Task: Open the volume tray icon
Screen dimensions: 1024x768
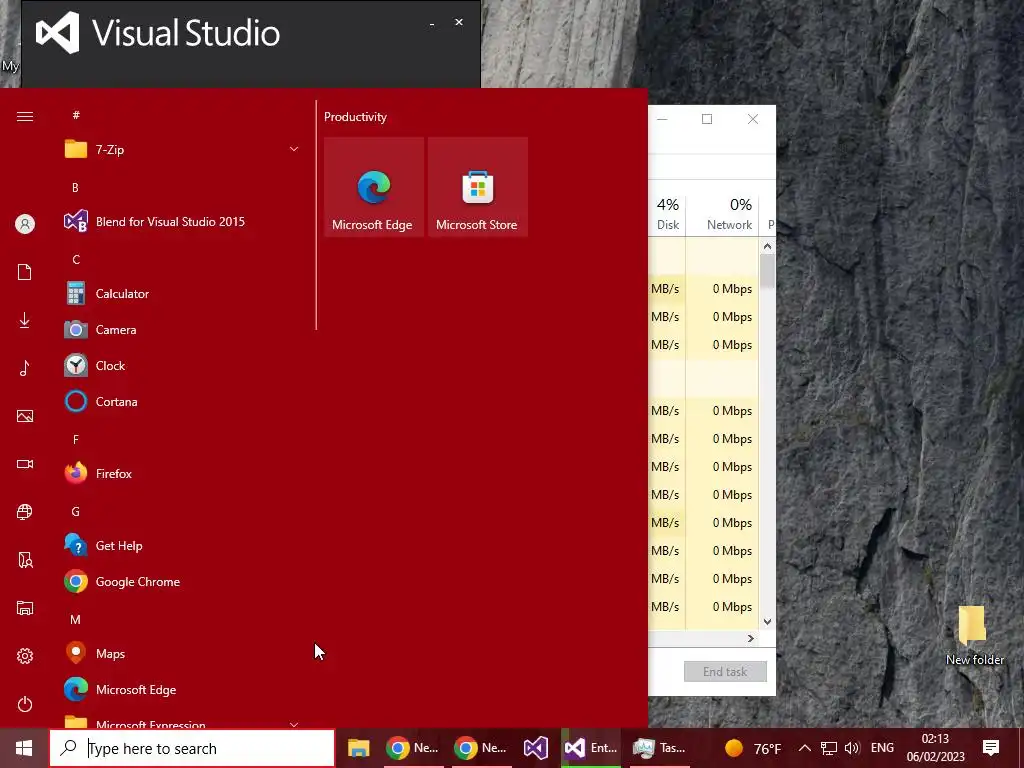Action: coord(852,748)
